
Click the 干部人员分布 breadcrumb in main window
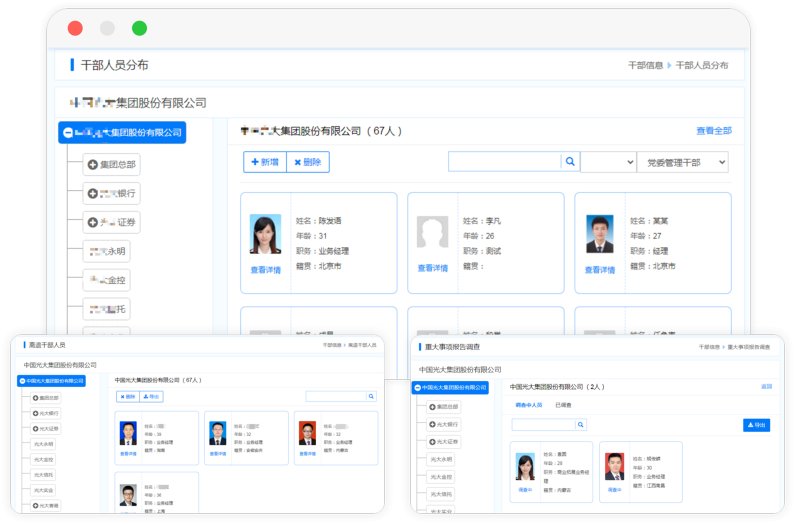[x=702, y=65]
